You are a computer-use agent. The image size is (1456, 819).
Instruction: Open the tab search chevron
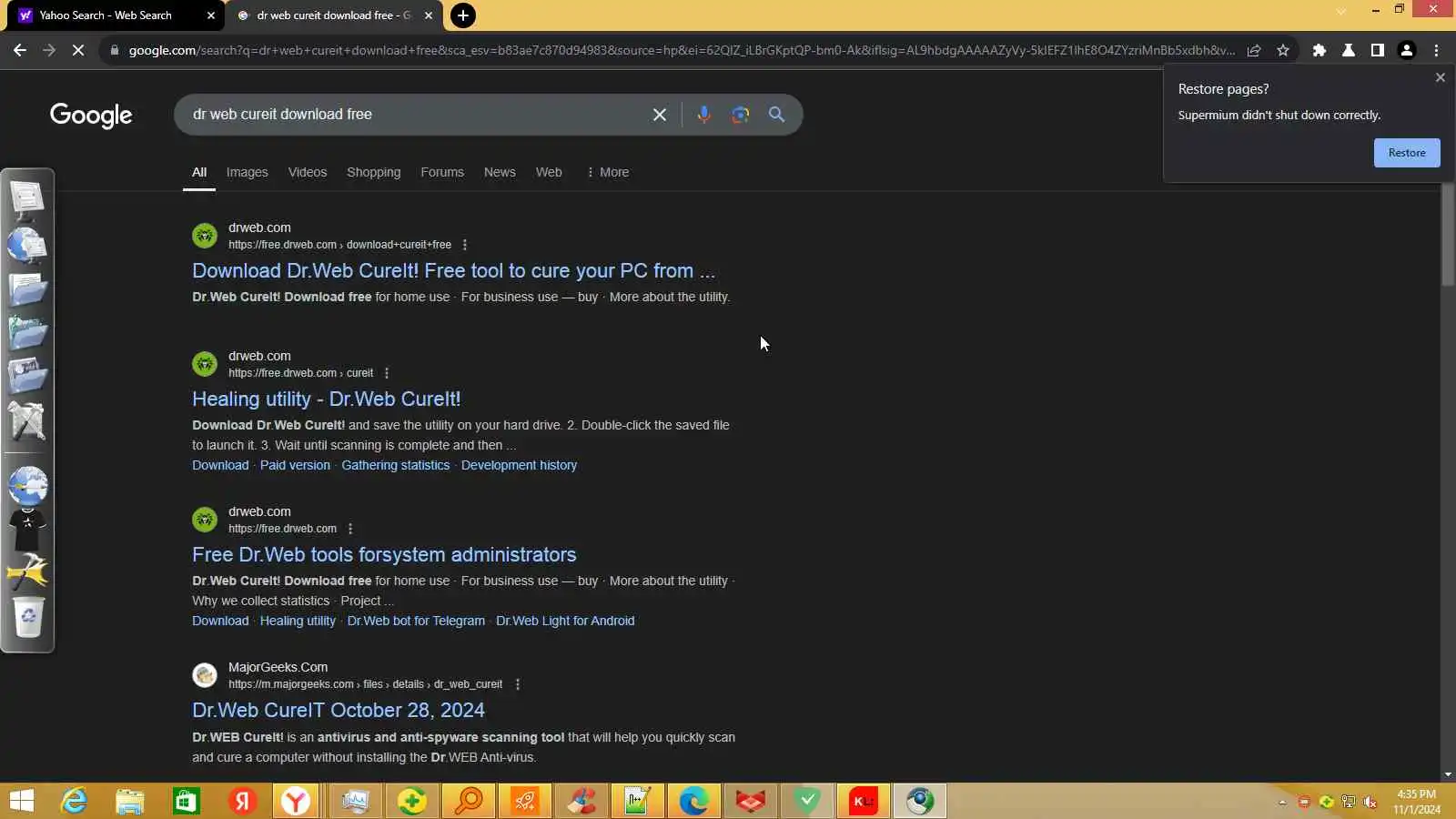click(x=1340, y=11)
